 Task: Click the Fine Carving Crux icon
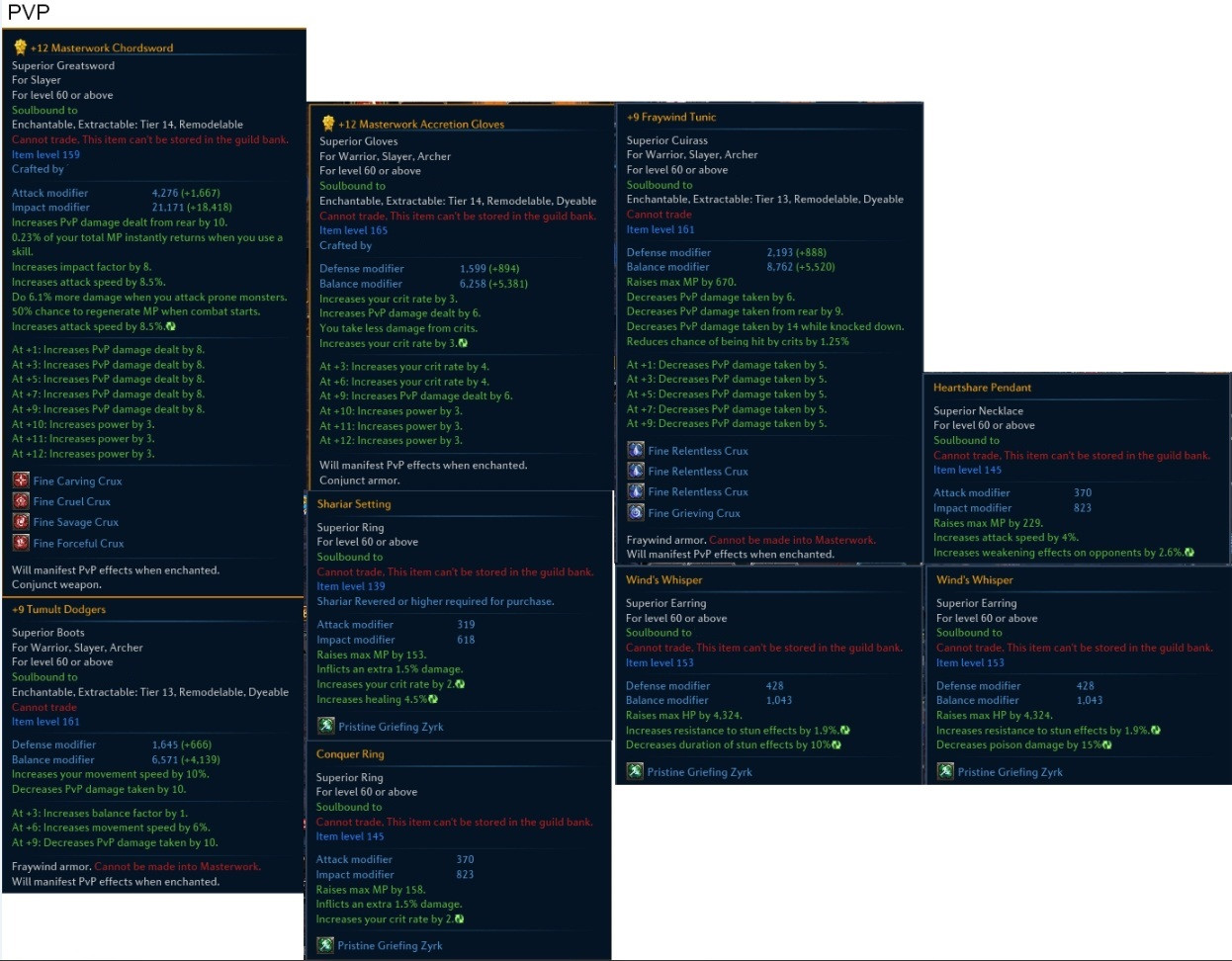coord(21,480)
